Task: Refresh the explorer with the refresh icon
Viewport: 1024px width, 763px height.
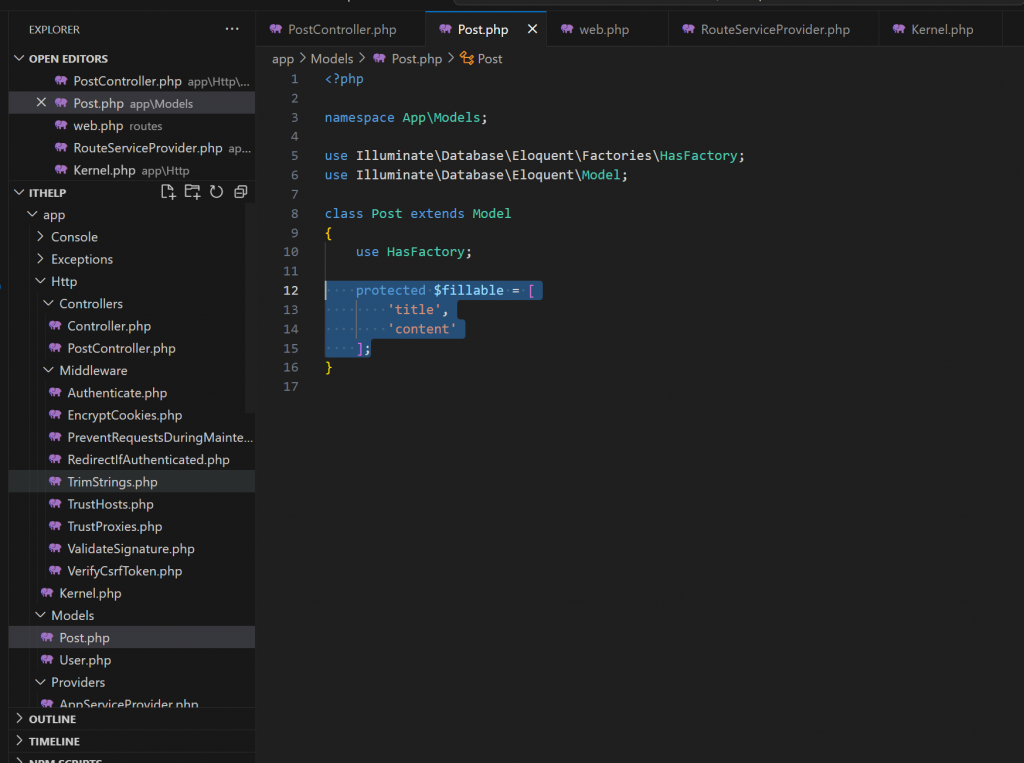Action: point(216,192)
